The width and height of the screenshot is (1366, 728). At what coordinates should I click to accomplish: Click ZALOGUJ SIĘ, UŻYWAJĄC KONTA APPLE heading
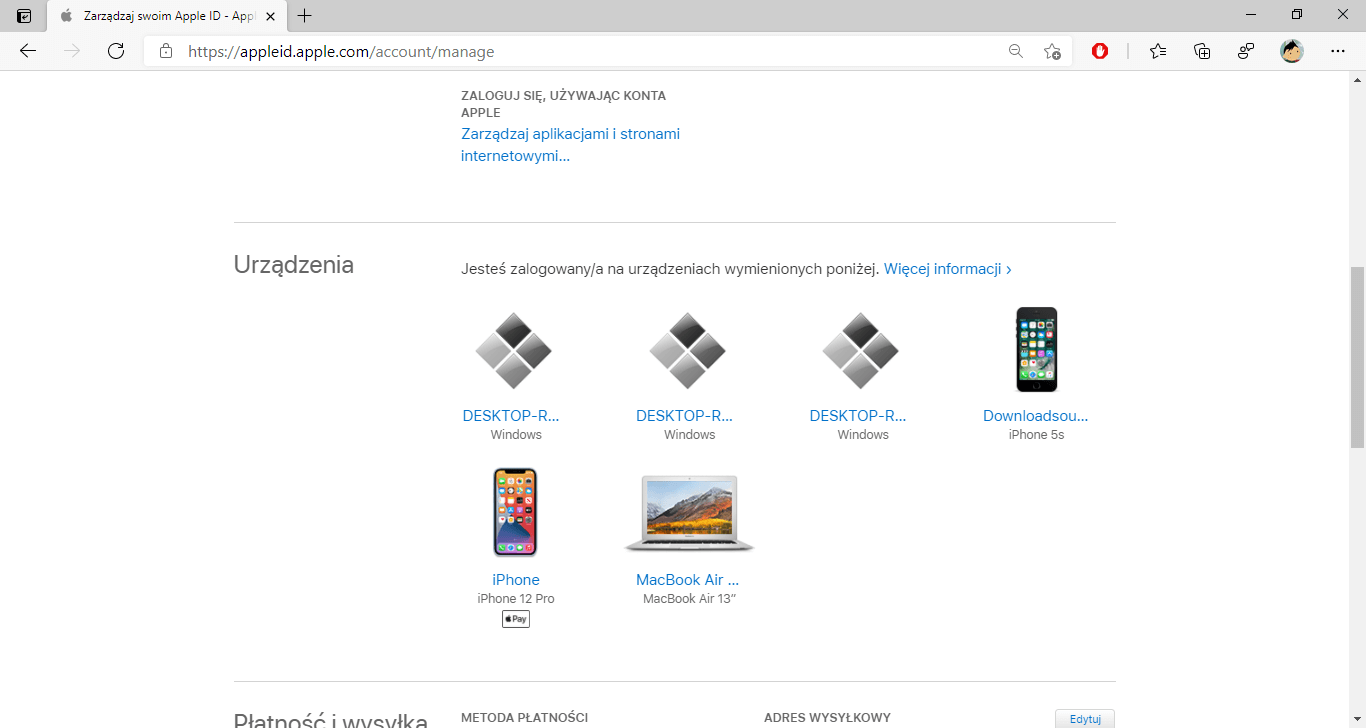563,104
